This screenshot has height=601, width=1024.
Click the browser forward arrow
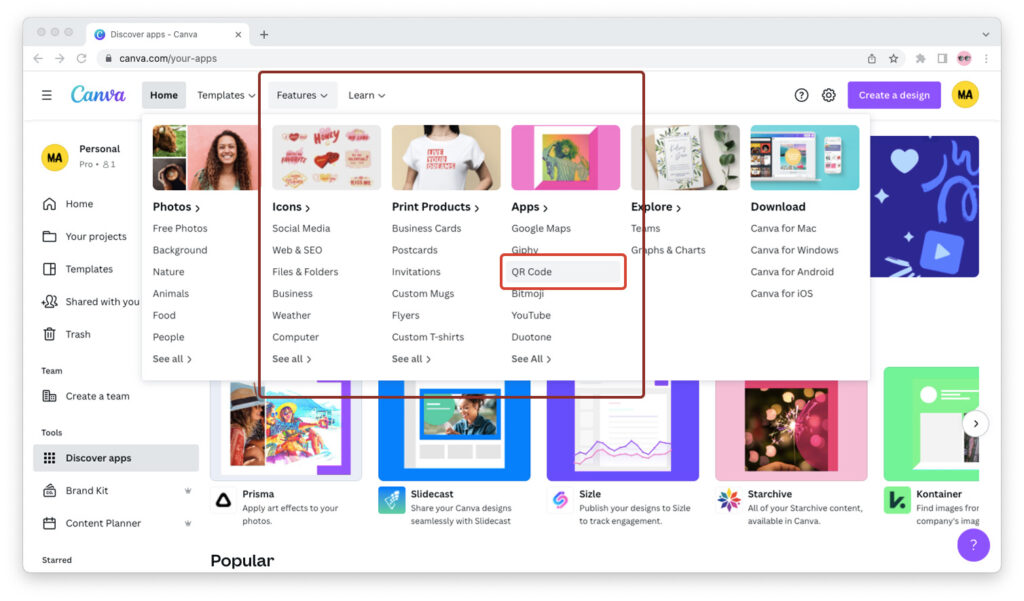pos(59,58)
